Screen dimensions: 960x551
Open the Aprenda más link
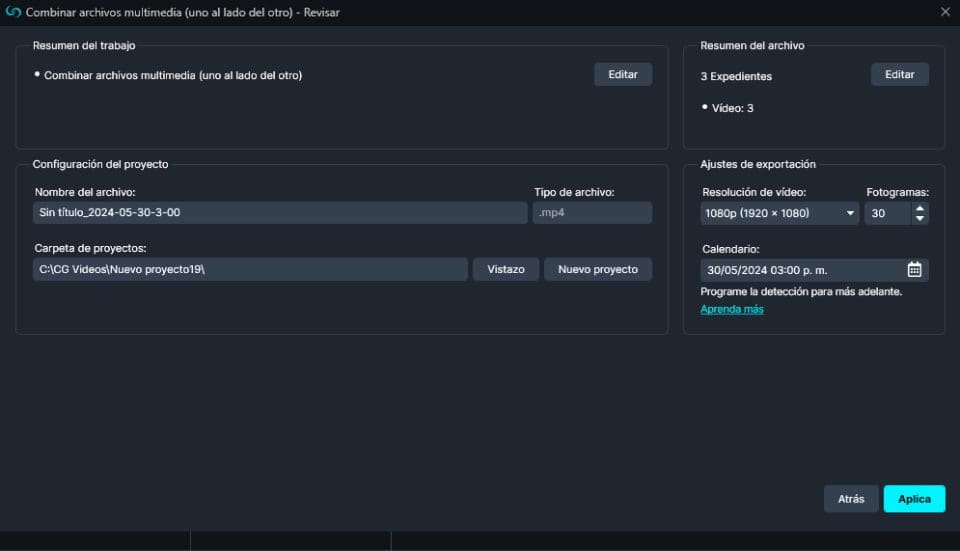(x=732, y=309)
